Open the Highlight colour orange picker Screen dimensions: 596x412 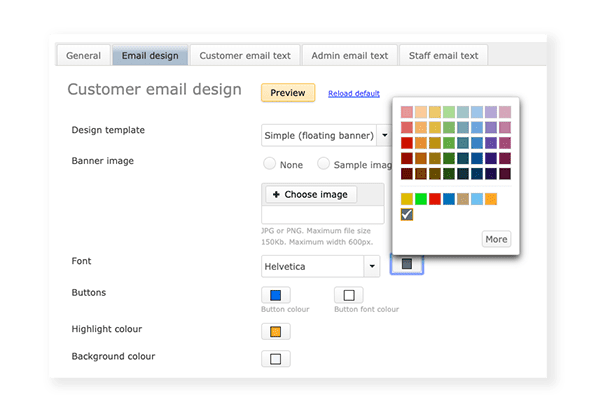[276, 331]
